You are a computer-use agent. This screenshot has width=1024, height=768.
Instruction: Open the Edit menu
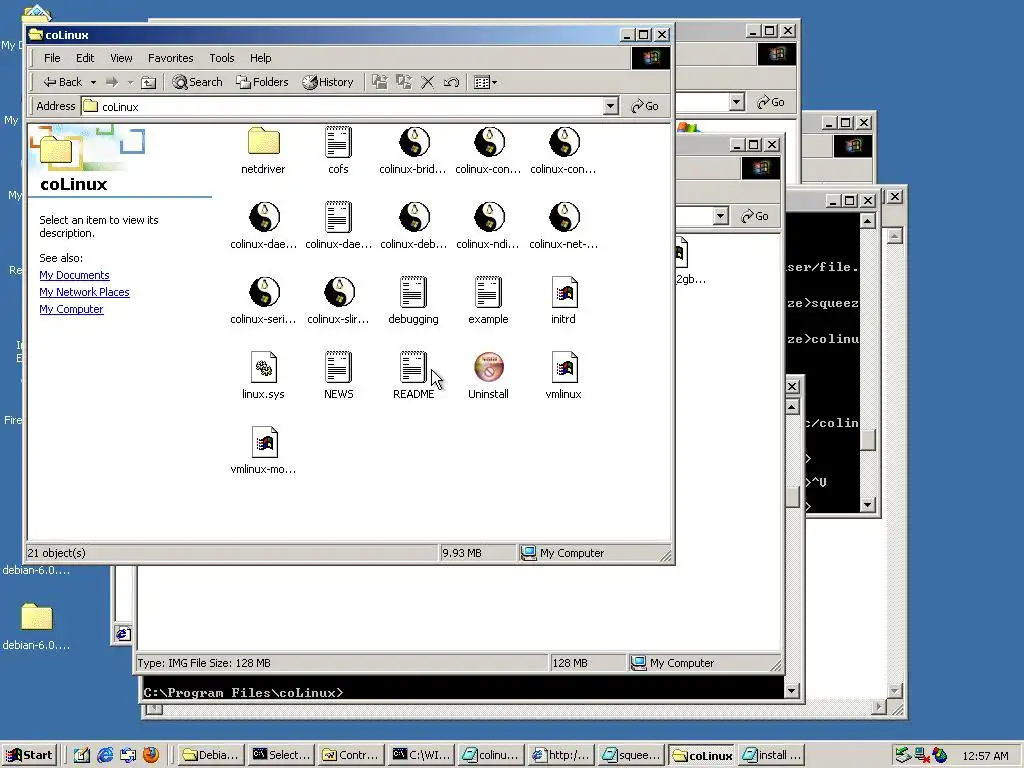(85, 58)
